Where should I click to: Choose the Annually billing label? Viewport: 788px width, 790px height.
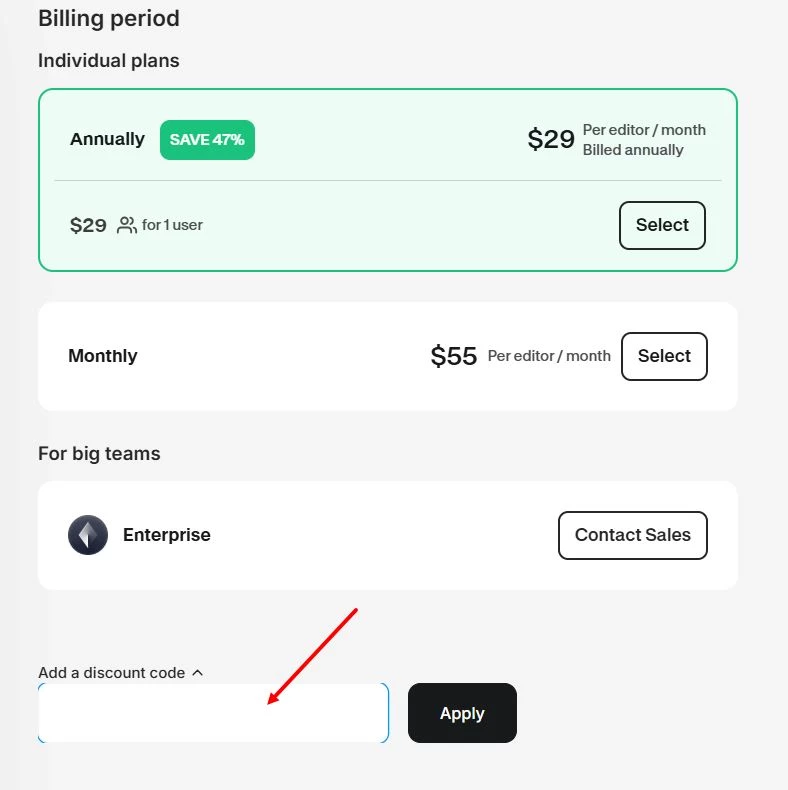(107, 139)
